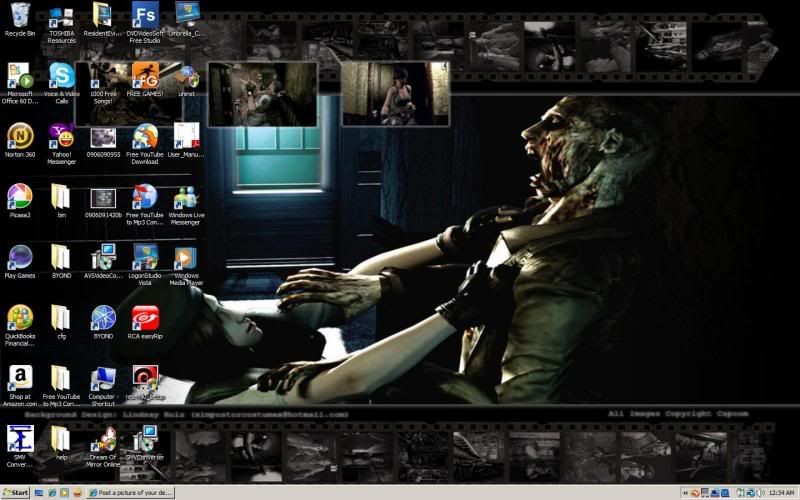
Task: Open the TOSHIBA Resources shortcut
Action: [61, 23]
